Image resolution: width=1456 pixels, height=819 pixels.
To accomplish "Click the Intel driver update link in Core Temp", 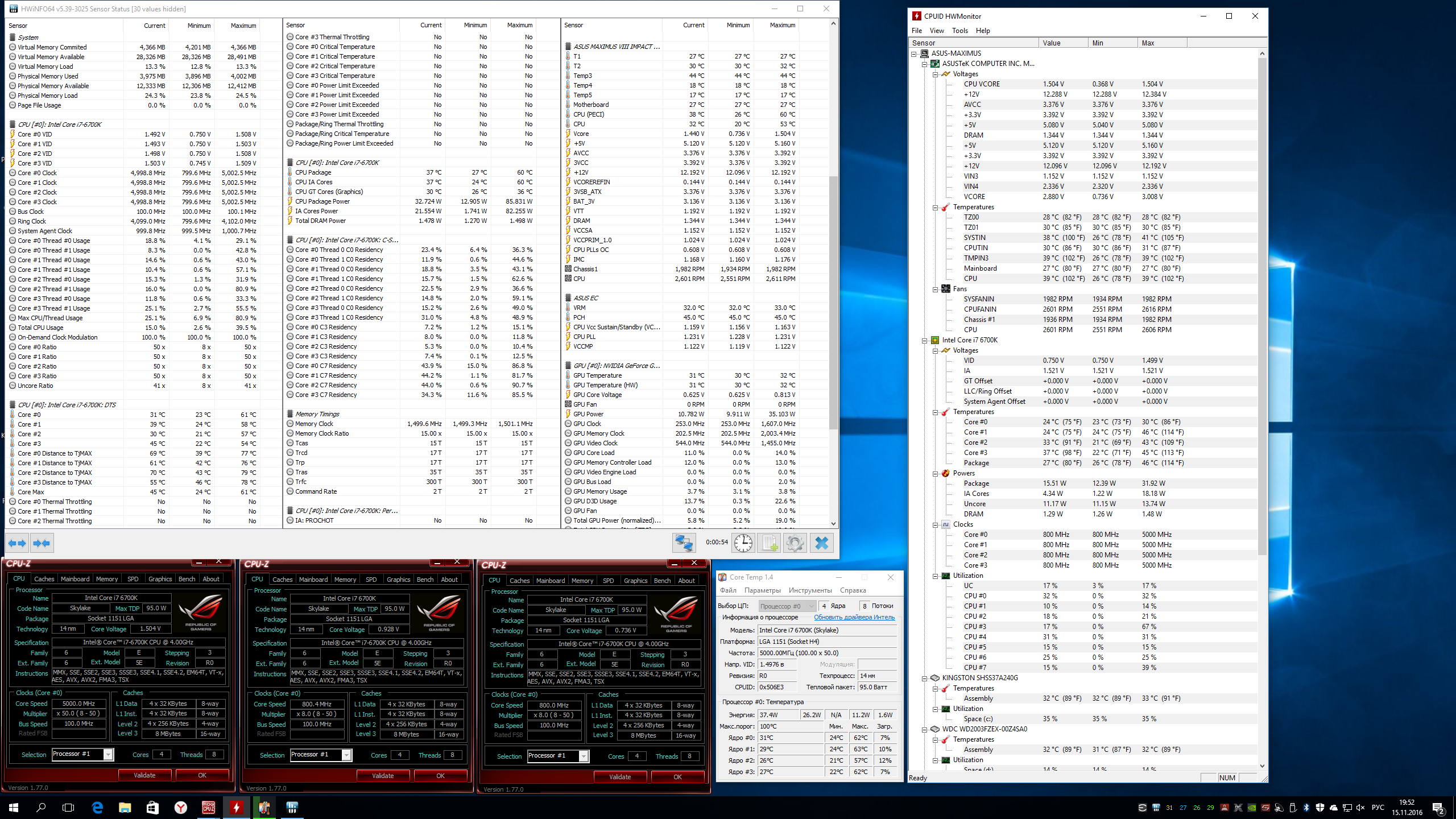I will click(x=854, y=617).
